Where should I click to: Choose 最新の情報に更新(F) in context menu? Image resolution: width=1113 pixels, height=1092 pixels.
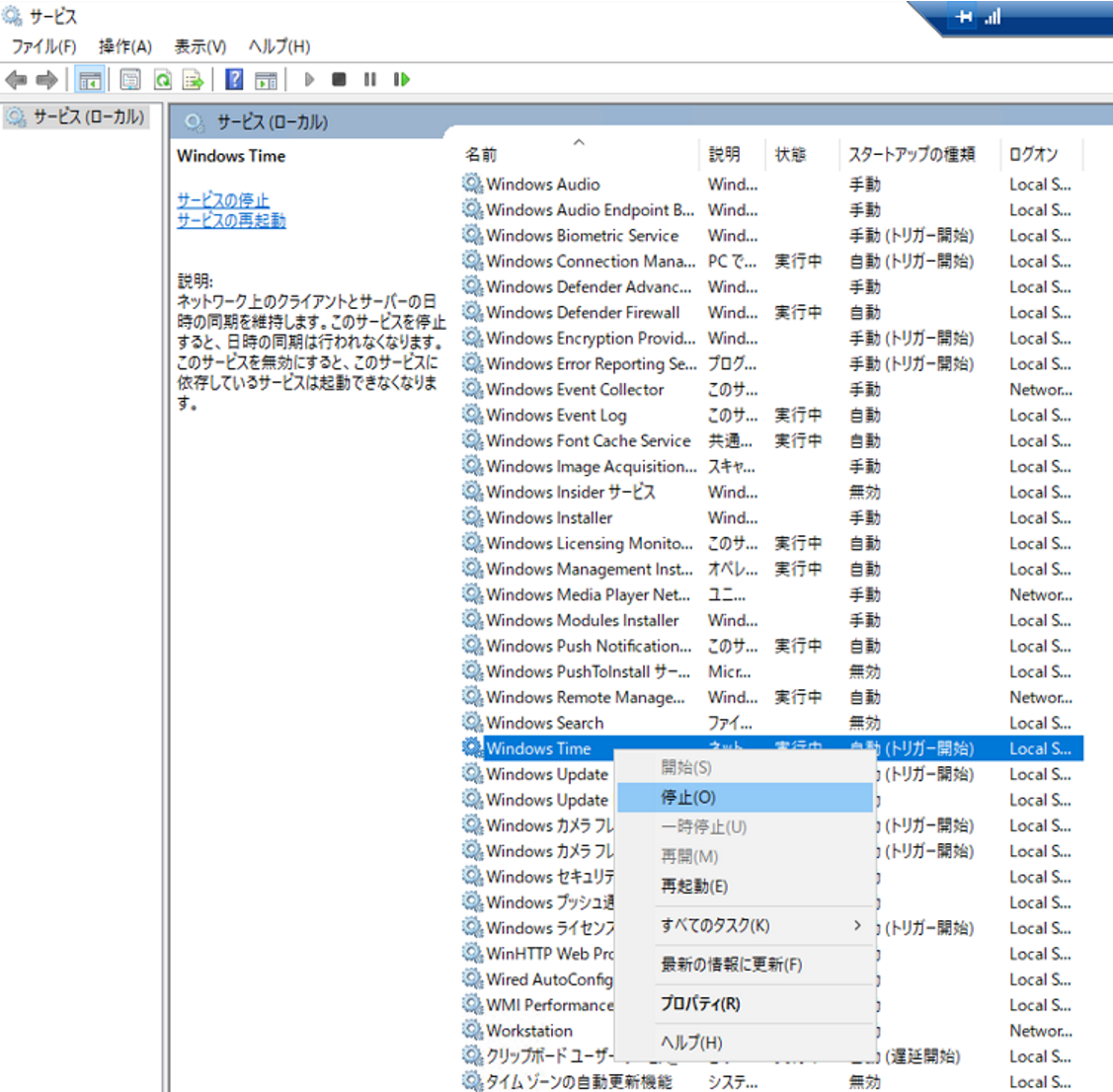click(x=745, y=965)
